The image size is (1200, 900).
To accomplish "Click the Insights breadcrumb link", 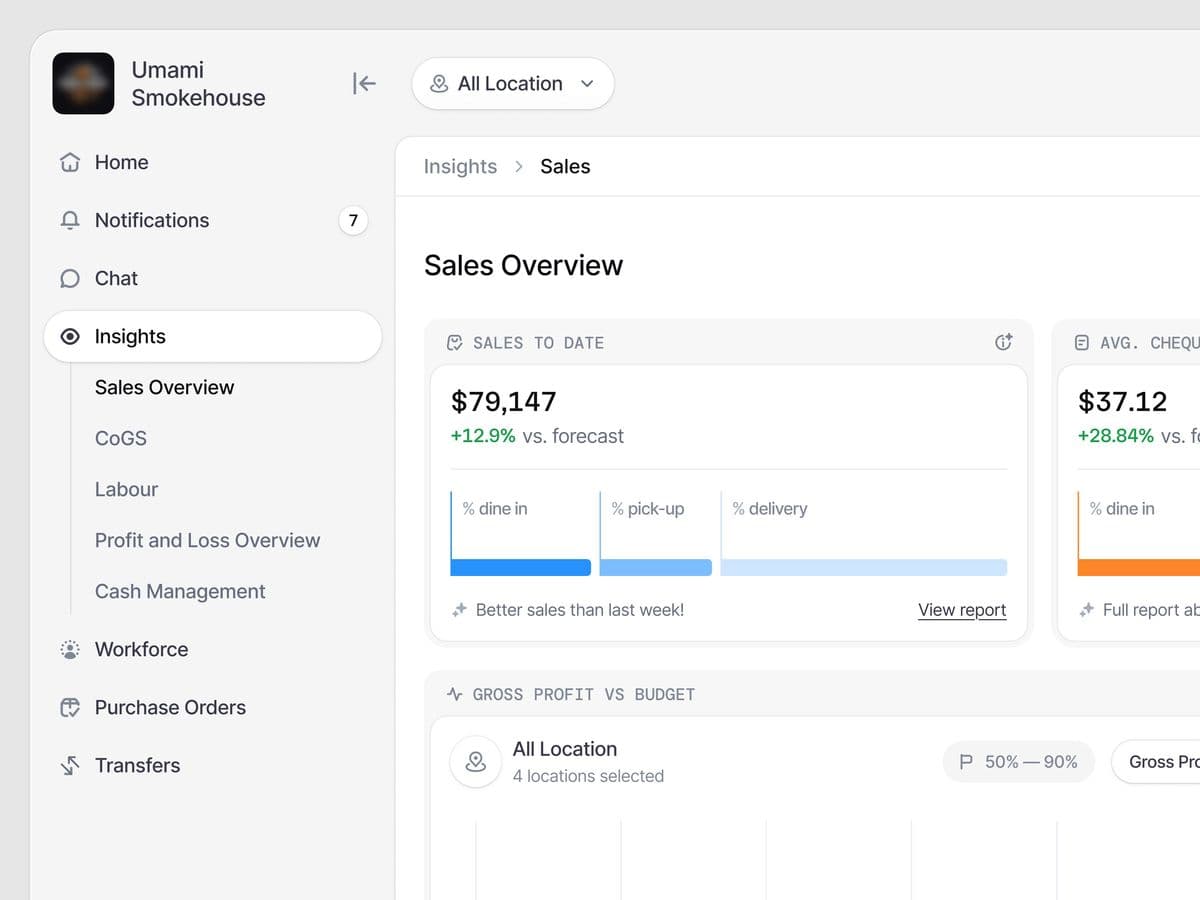I will coord(460,166).
